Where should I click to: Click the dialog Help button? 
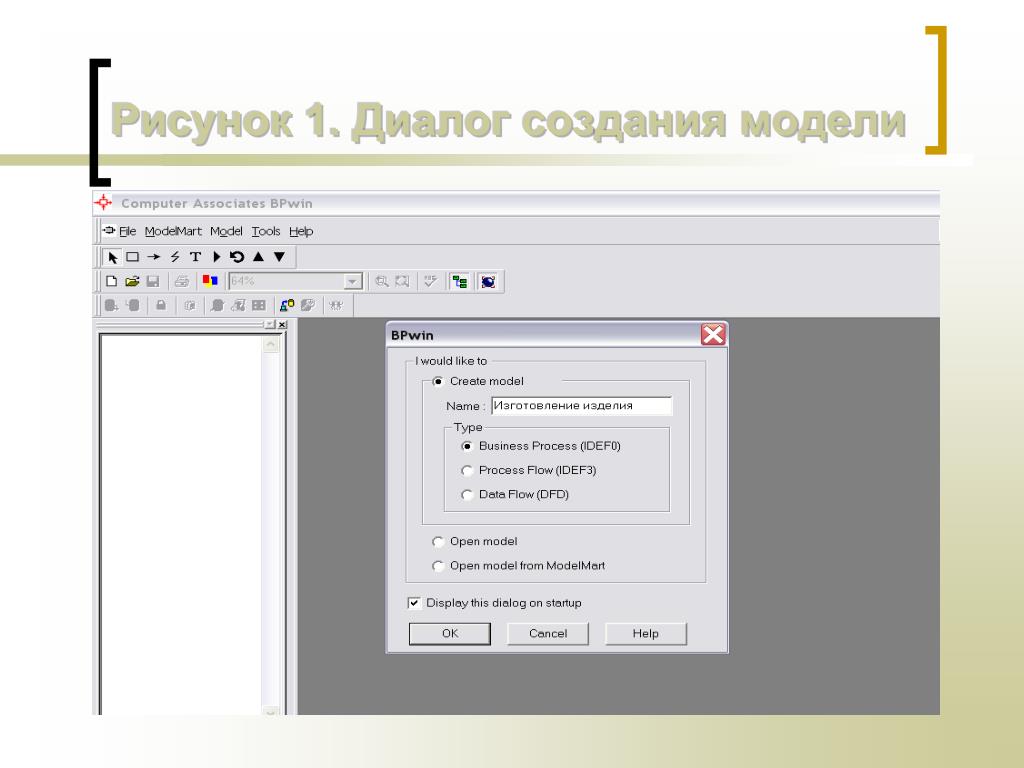point(646,633)
